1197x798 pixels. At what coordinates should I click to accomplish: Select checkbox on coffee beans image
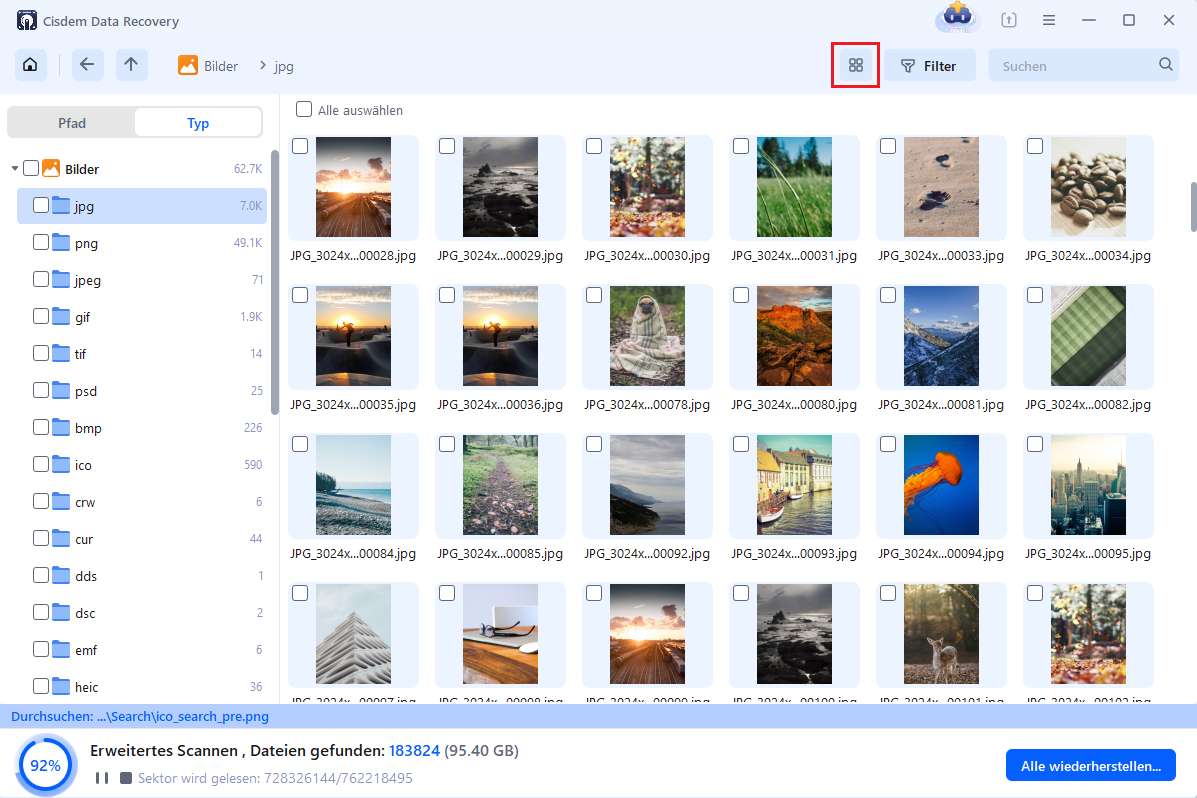click(x=1034, y=147)
